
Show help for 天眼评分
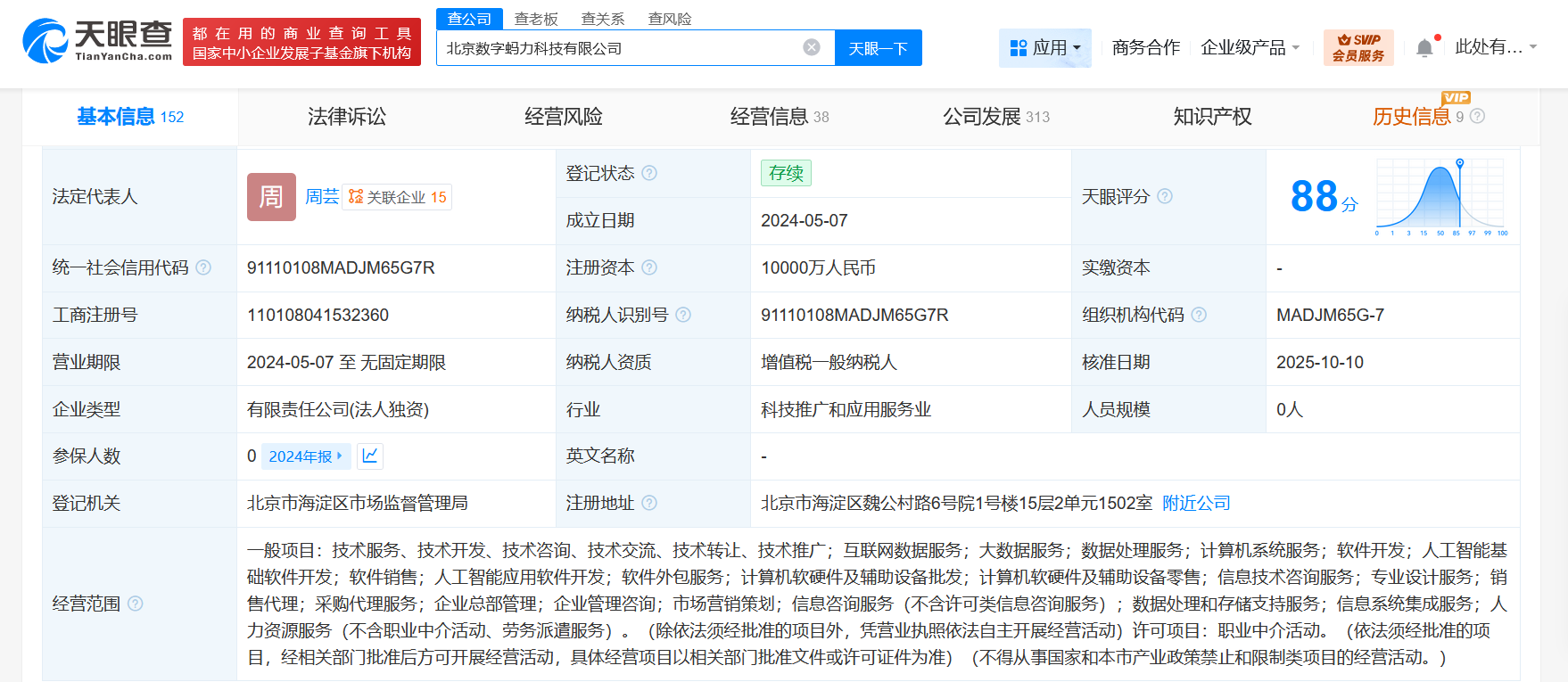pyautogui.click(x=1165, y=196)
